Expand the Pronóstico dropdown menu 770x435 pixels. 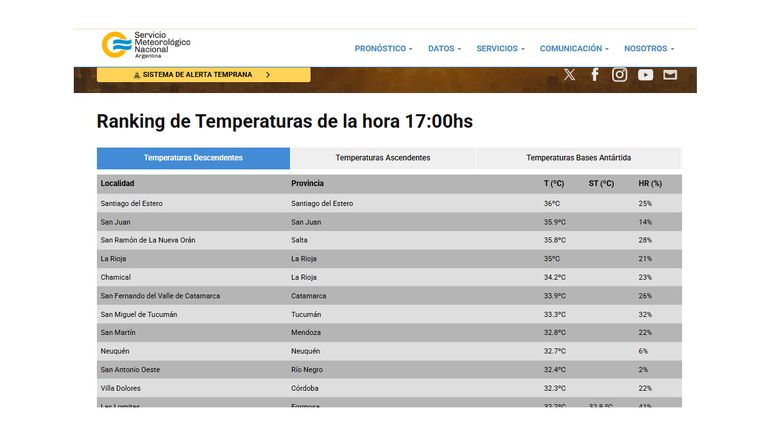384,48
